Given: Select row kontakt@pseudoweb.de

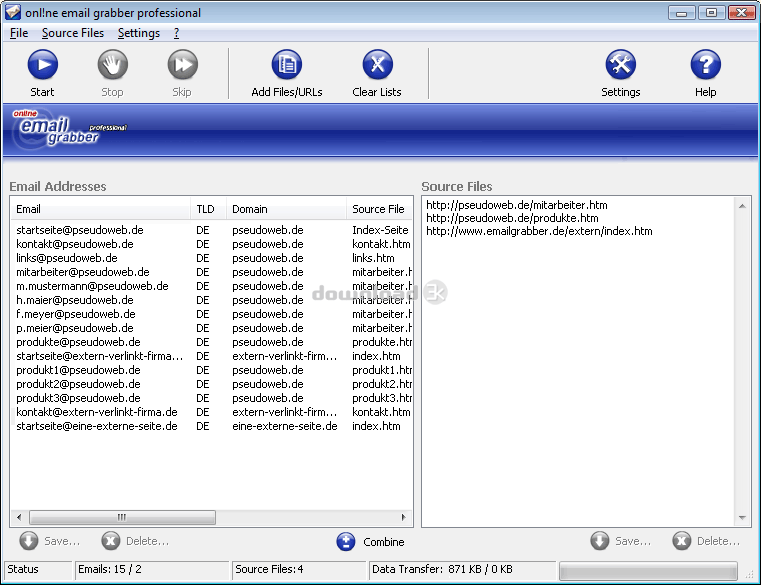Looking at the screenshot, I should tap(212, 244).
